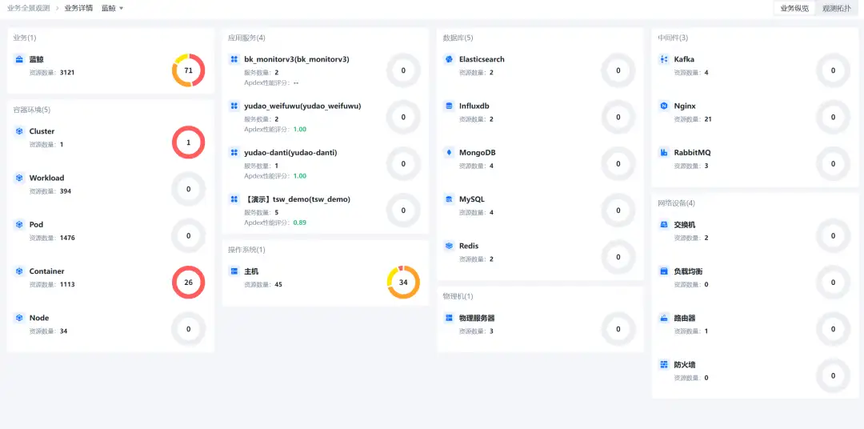Click the 物理服务器 alert ring showing 0
Viewport: 864px width, 429px height.
point(618,329)
